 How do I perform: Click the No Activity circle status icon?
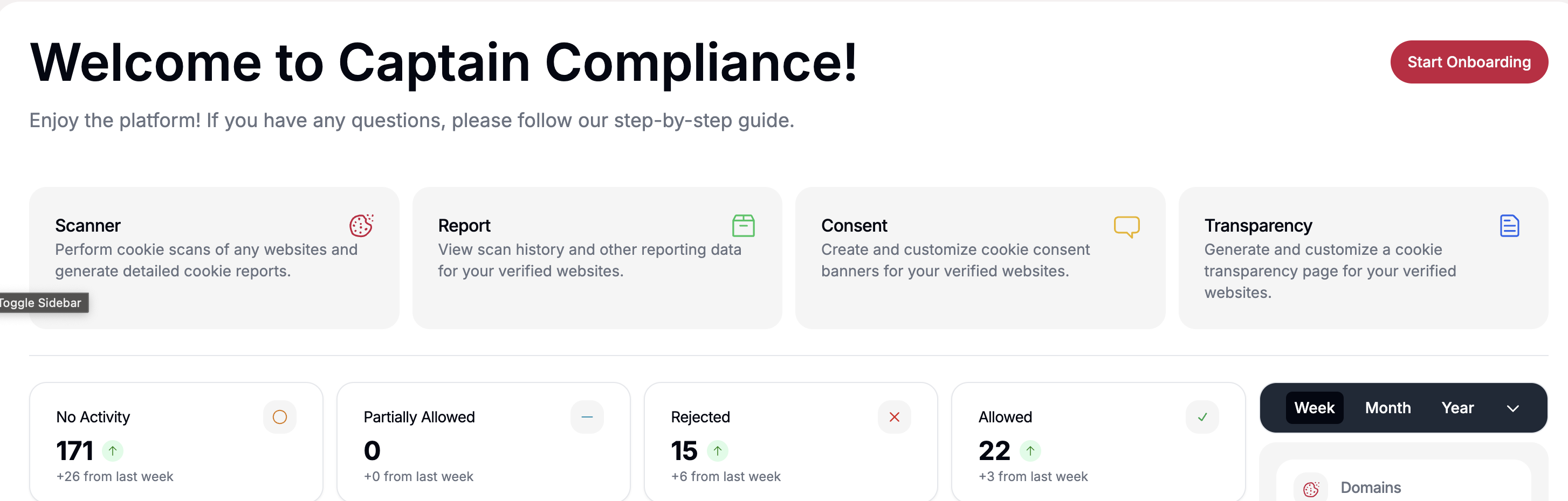[279, 416]
